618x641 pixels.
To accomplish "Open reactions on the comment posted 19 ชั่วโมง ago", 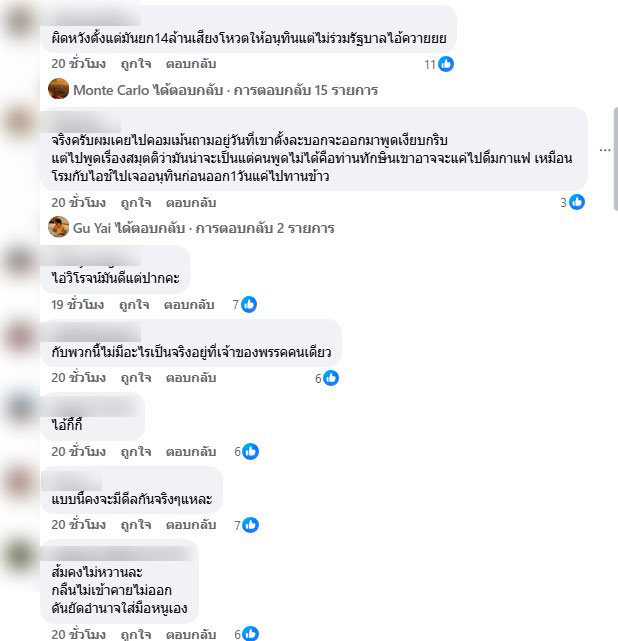I will pos(249,305).
